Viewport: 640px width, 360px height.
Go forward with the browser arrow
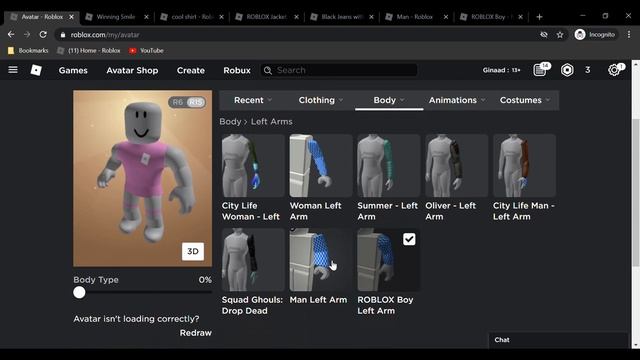27,35
